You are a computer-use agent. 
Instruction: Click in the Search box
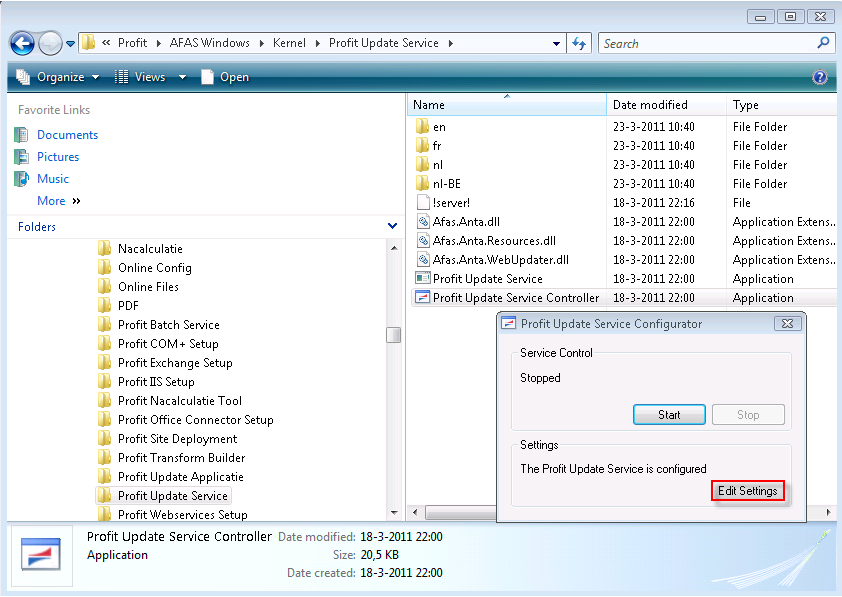point(707,43)
